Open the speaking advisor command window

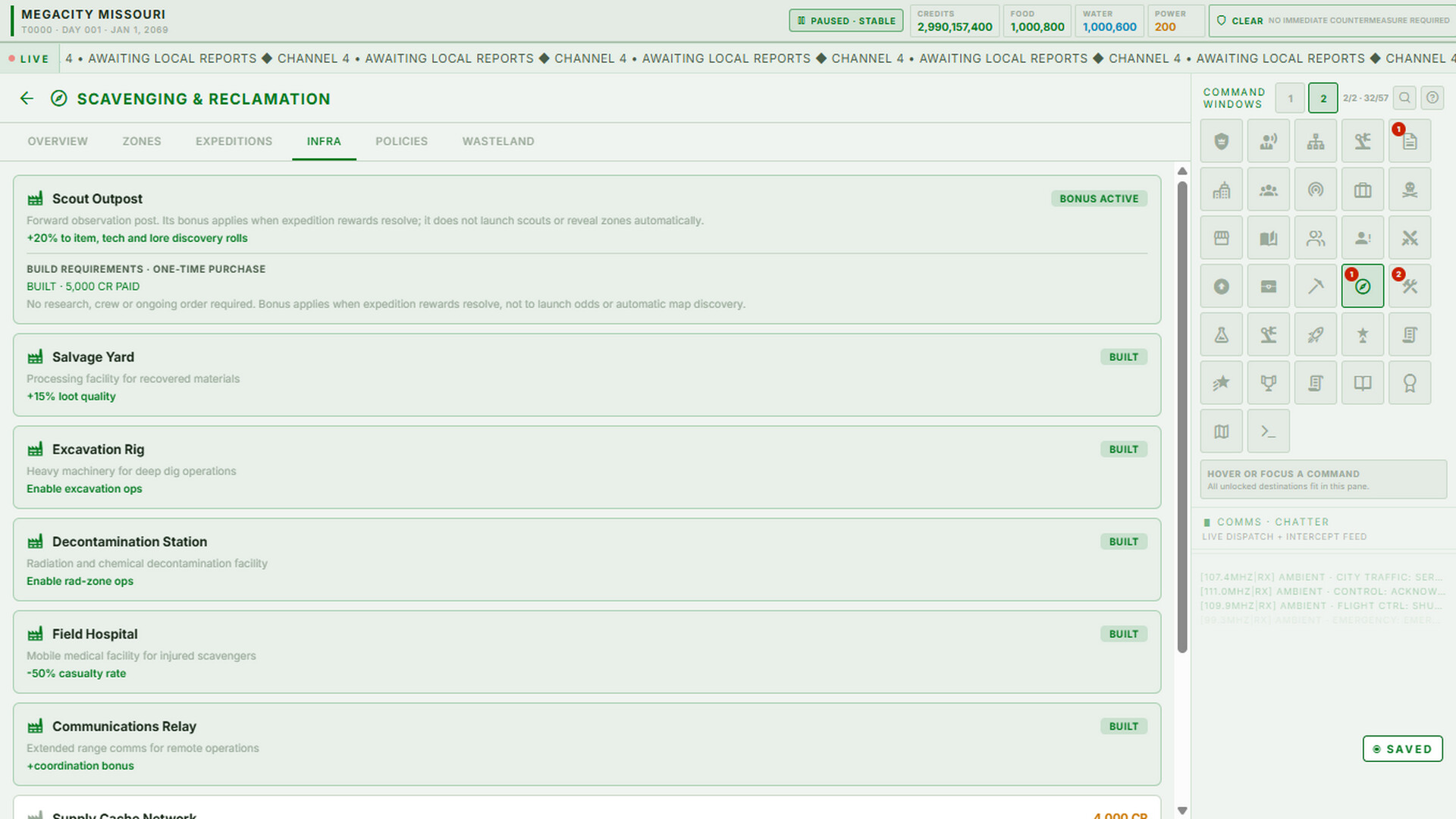(1268, 141)
